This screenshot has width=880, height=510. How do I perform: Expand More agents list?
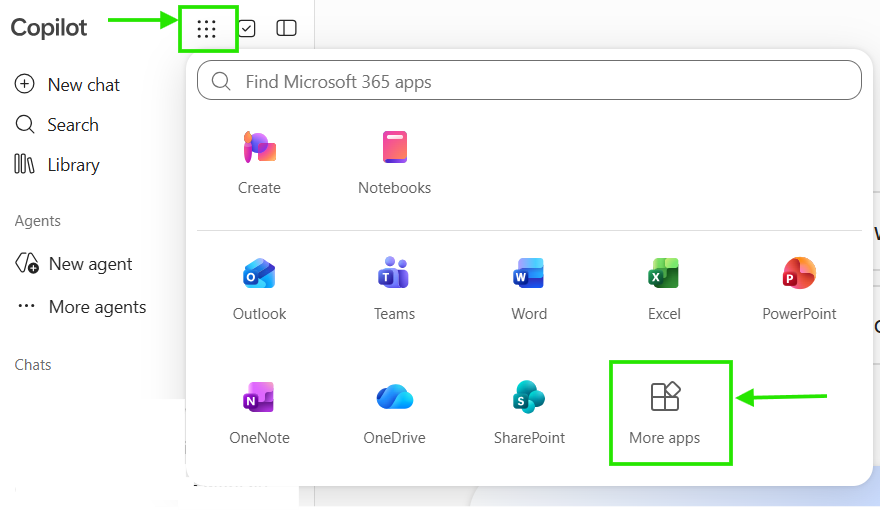pos(82,306)
